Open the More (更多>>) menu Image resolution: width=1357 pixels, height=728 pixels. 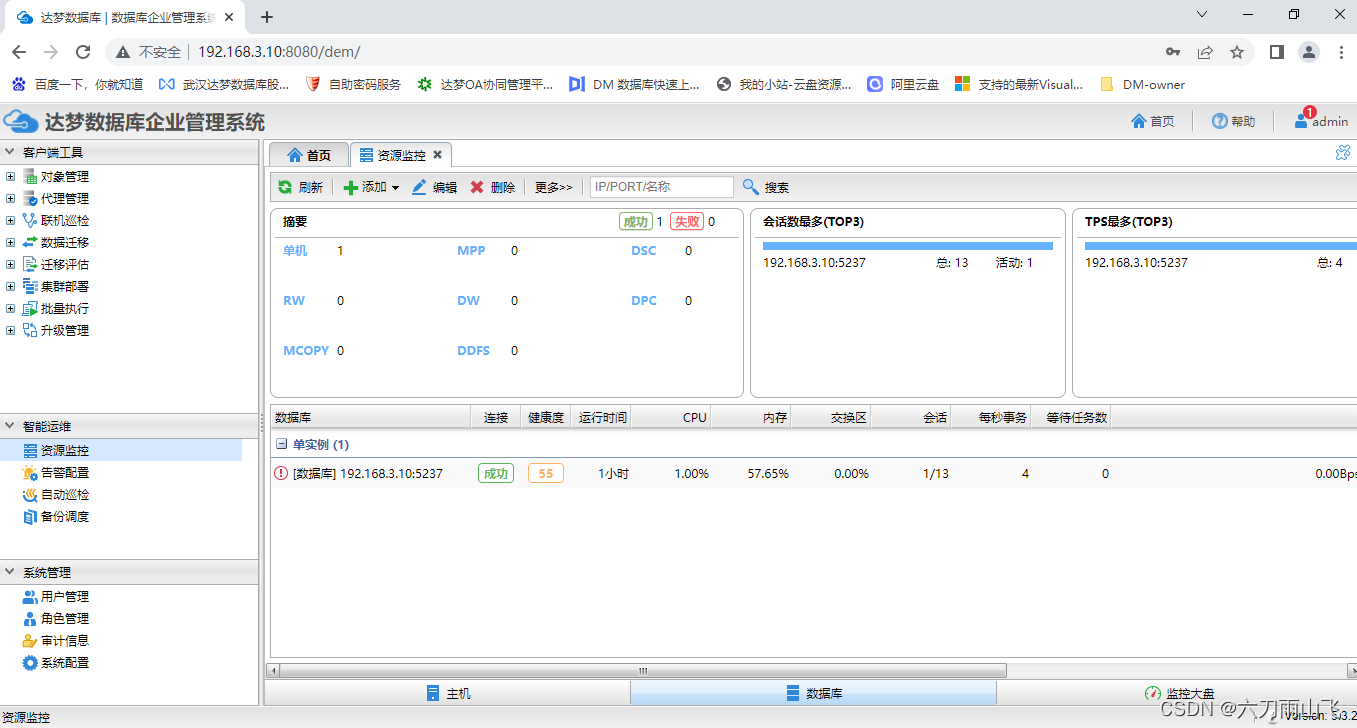pos(553,187)
